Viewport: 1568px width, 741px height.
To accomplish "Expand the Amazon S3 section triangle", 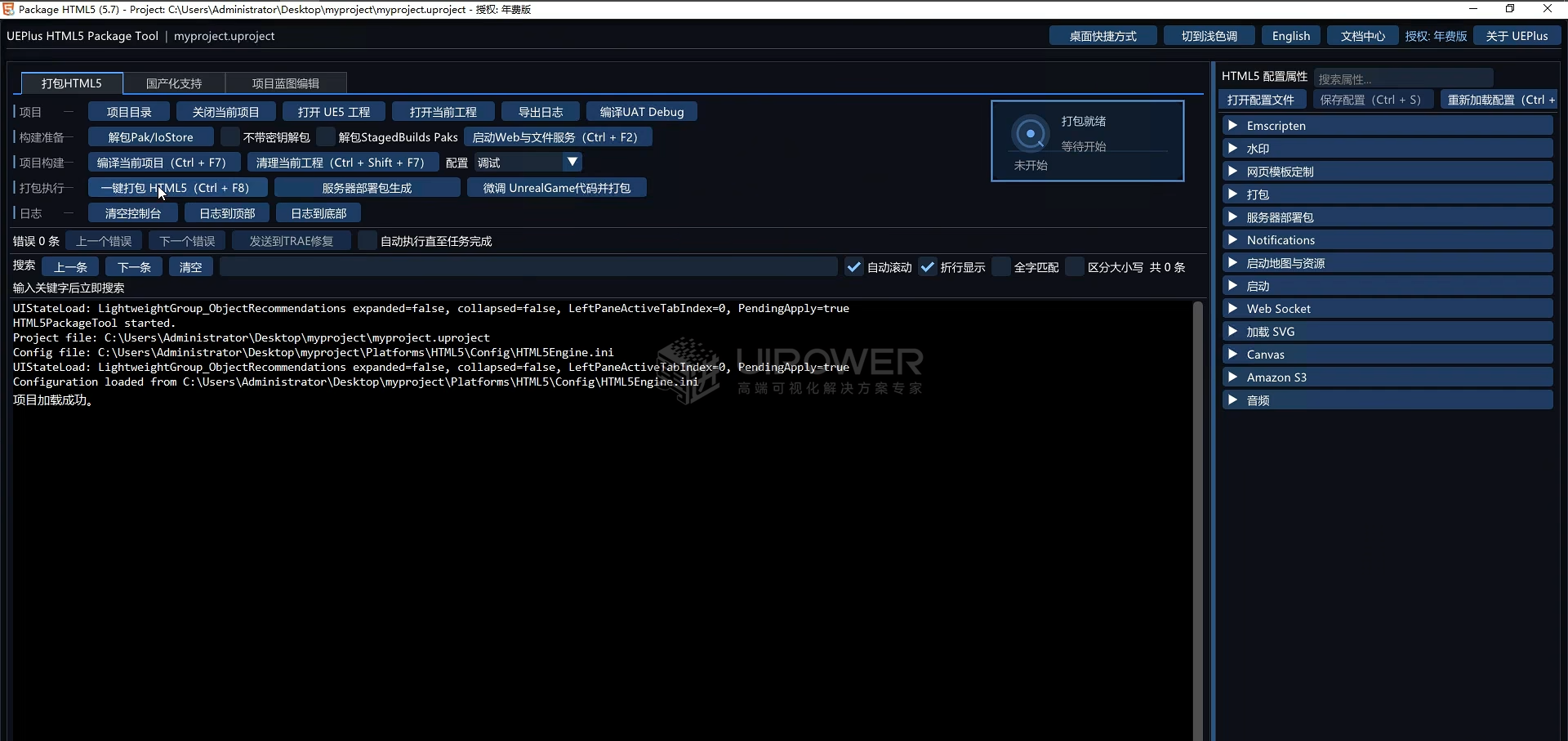I will tap(1233, 377).
